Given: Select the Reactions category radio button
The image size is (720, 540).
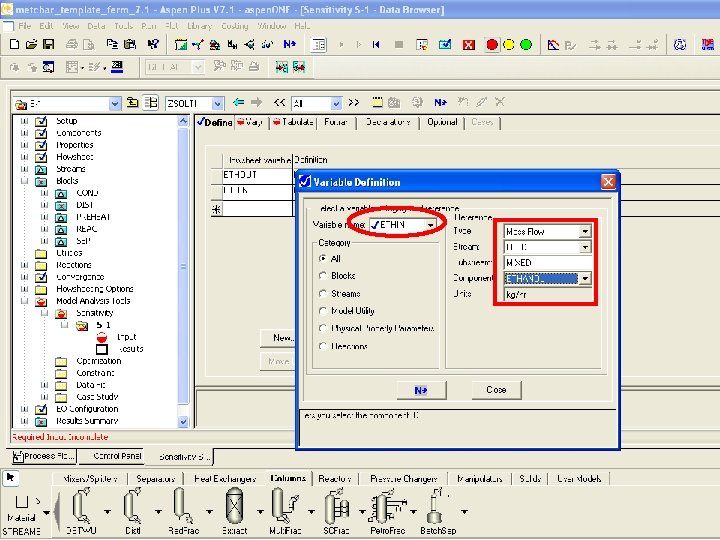Looking at the screenshot, I should tap(323, 346).
